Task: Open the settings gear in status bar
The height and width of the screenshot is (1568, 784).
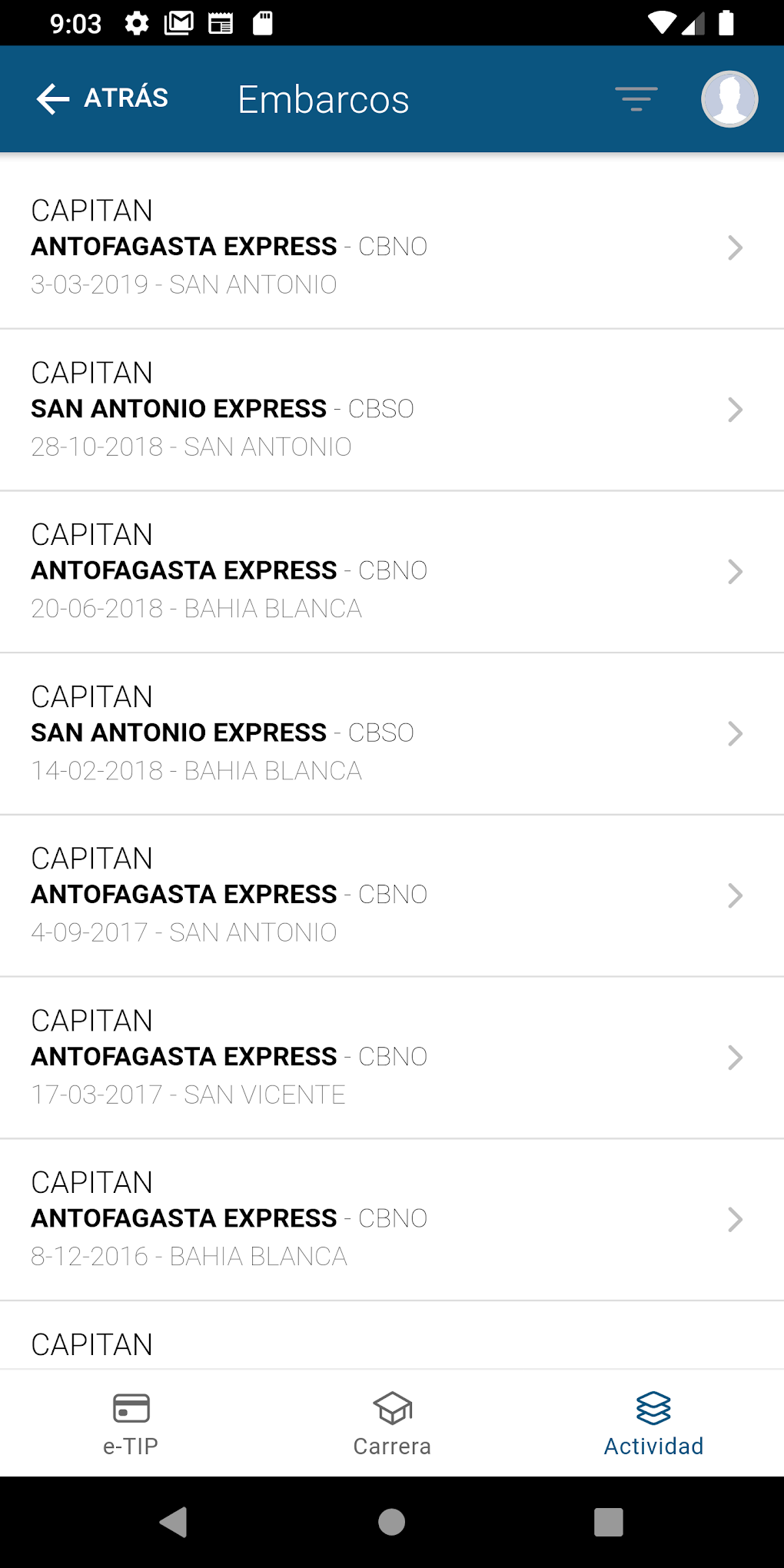Action: tap(137, 23)
